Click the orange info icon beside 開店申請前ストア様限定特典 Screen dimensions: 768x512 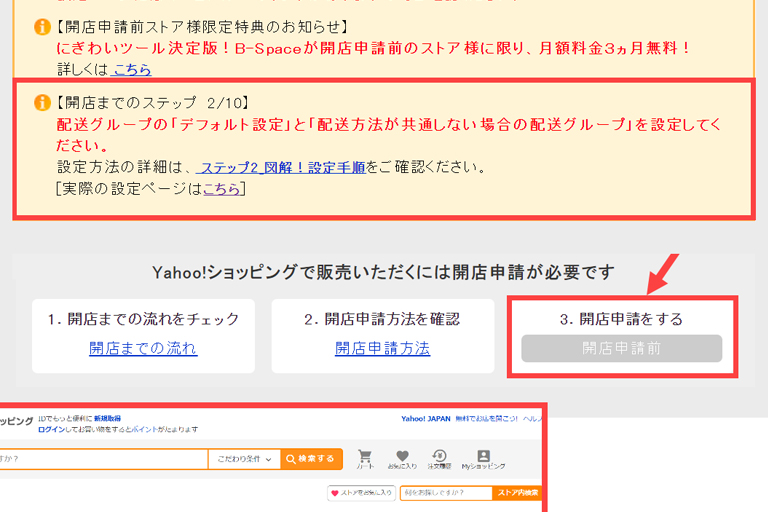point(43,26)
